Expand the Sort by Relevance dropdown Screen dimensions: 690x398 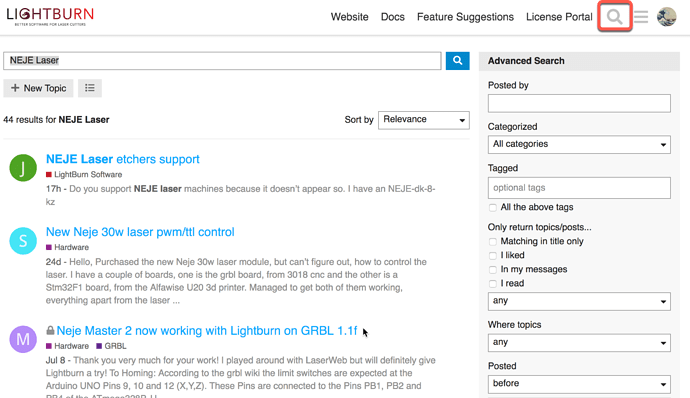424,120
